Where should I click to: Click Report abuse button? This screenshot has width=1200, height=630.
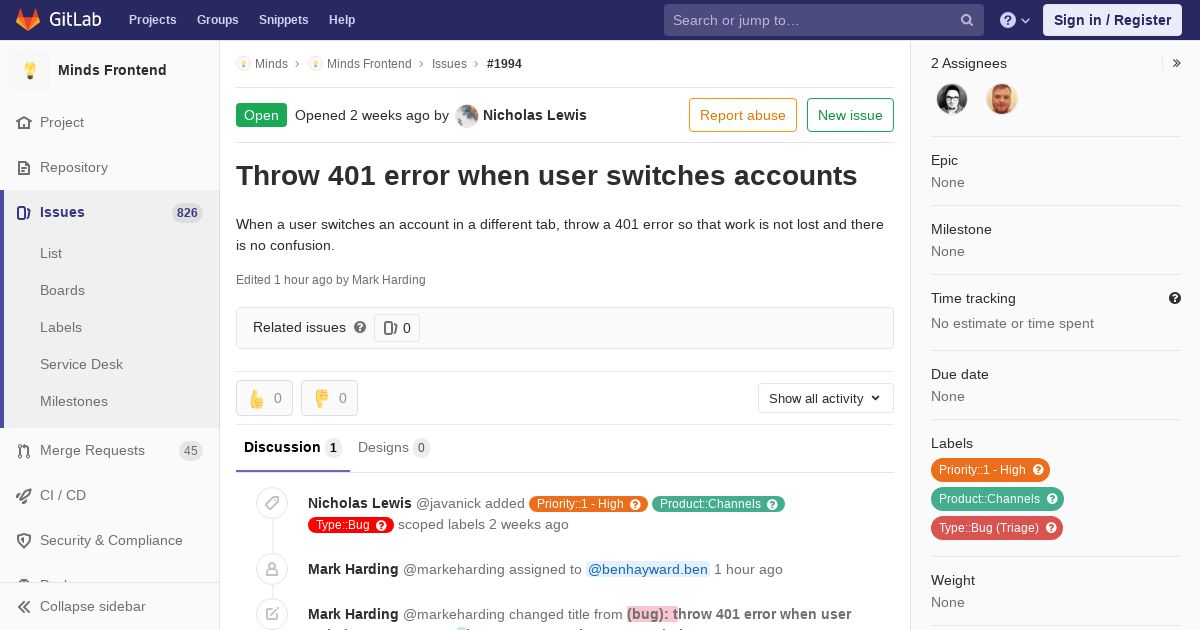pyautogui.click(x=743, y=115)
